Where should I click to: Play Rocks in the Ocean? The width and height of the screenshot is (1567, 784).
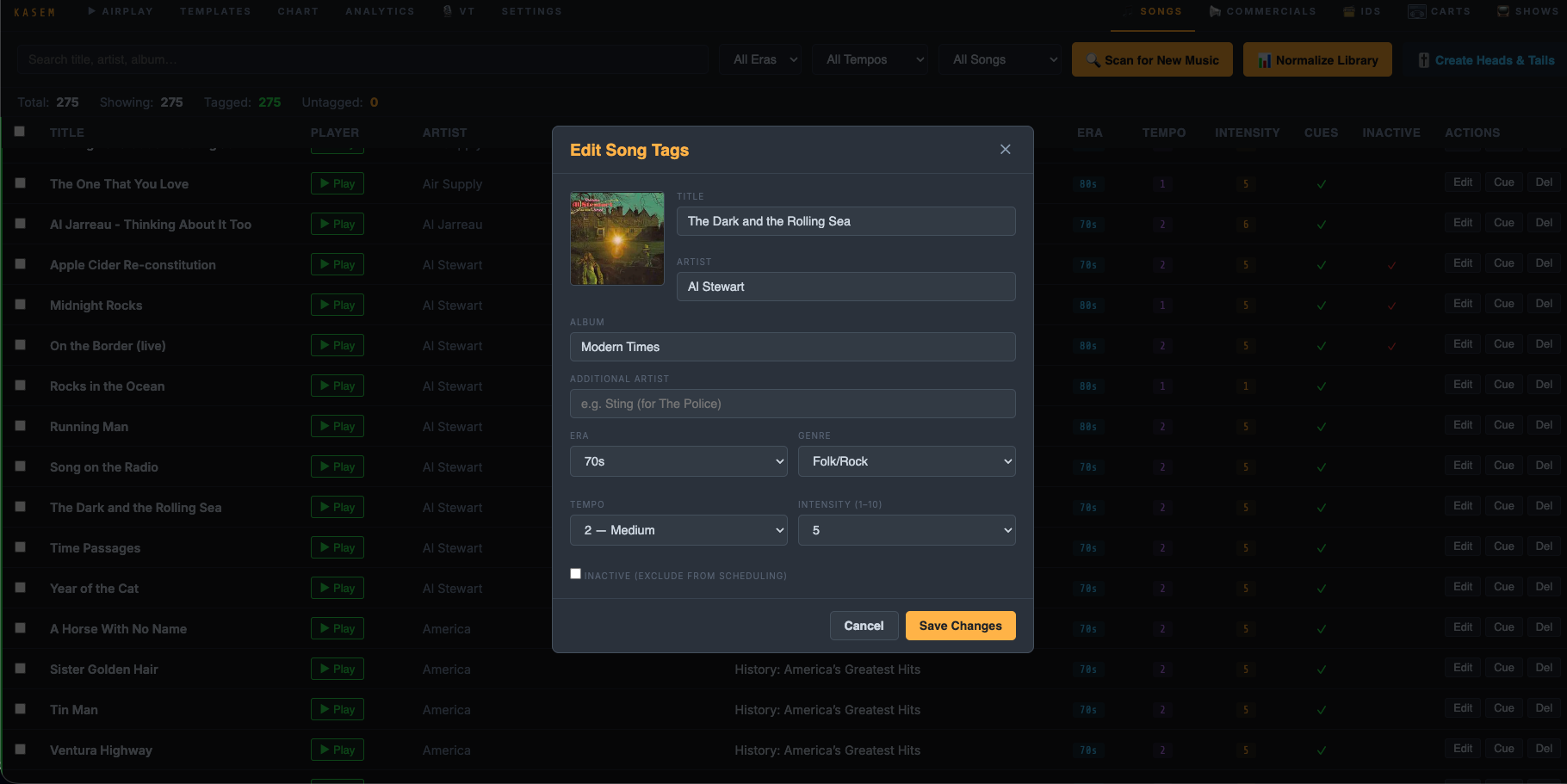[338, 386]
